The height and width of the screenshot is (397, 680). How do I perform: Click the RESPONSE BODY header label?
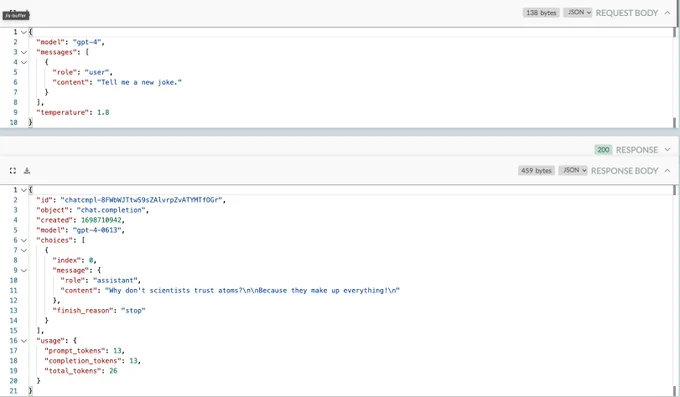point(624,171)
